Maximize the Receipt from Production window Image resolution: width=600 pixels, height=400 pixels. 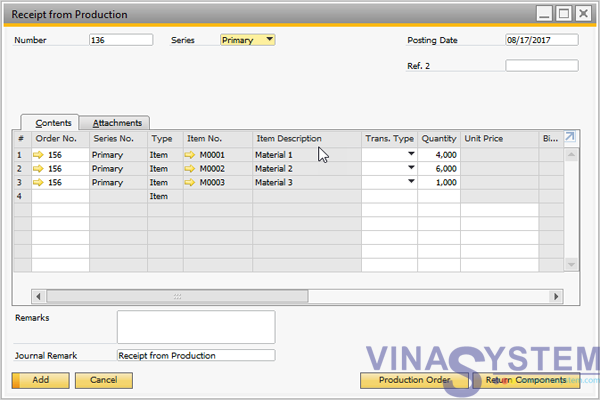(564, 14)
